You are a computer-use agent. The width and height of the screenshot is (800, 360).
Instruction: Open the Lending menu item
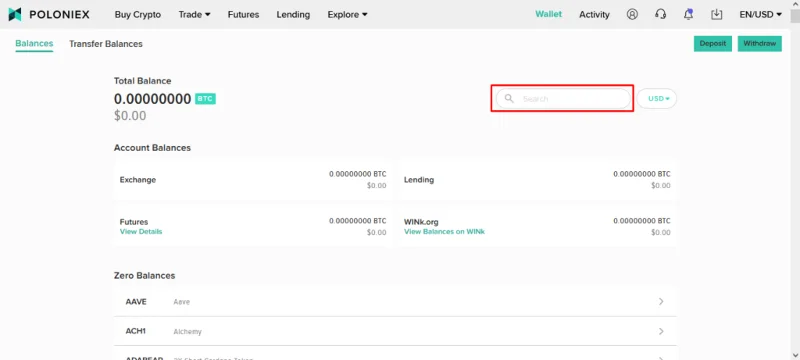tap(293, 15)
